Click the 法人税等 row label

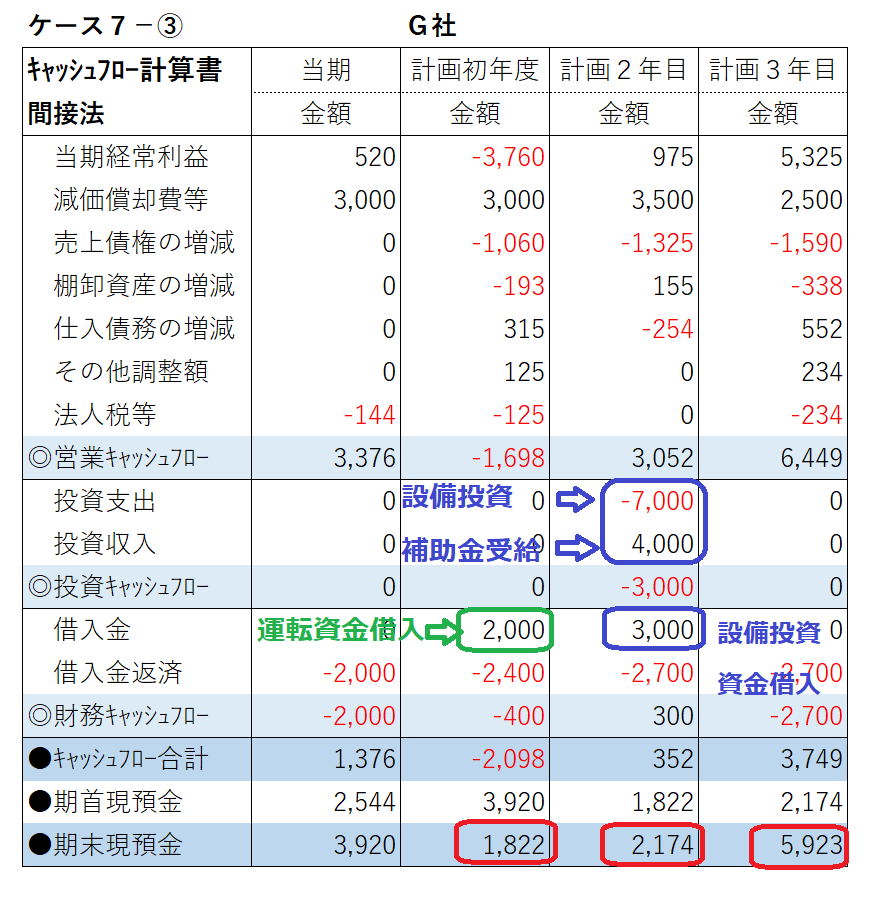105,415
